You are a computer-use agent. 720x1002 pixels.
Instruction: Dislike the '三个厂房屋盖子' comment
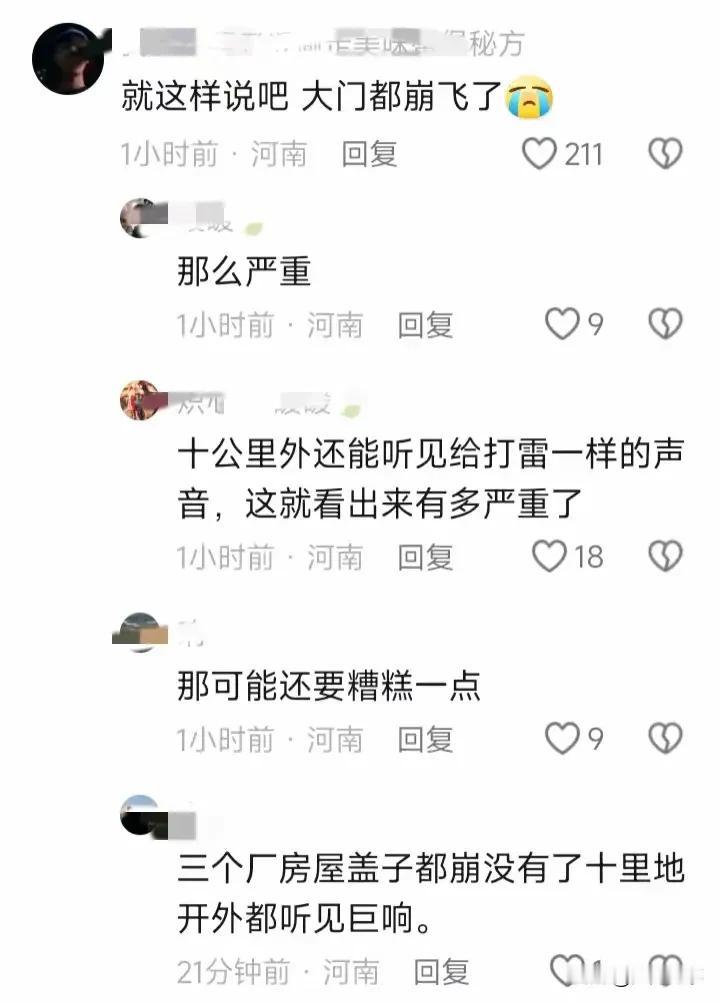coord(665,971)
